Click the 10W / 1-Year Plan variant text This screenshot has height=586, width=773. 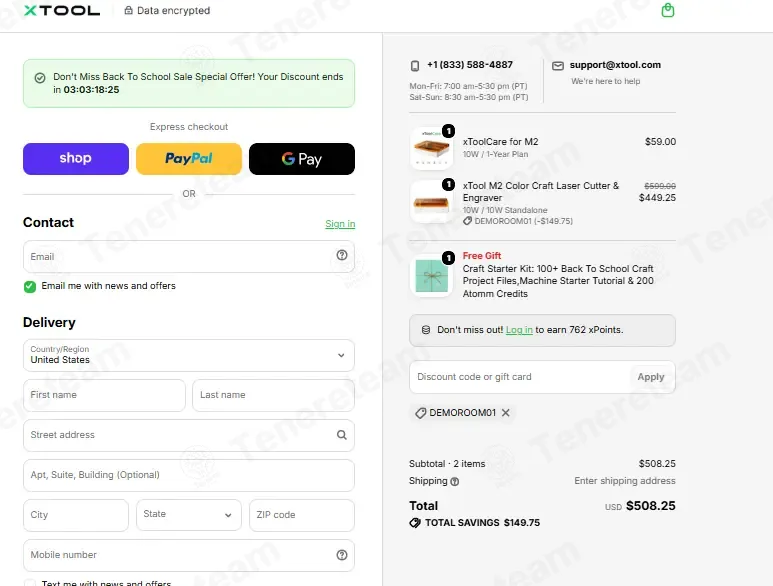pos(495,154)
